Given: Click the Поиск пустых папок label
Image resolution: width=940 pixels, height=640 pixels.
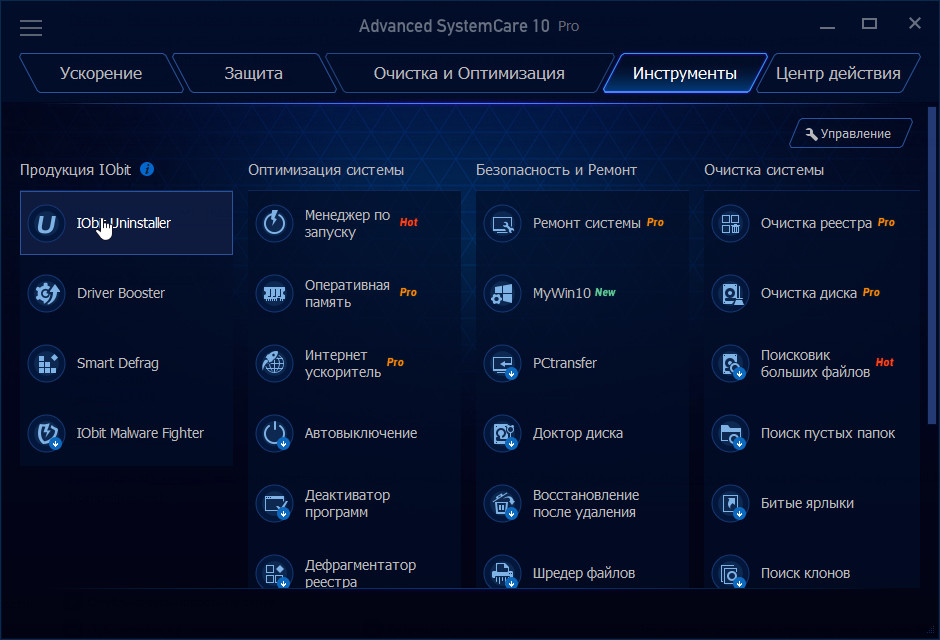Looking at the screenshot, I should pos(828,433).
